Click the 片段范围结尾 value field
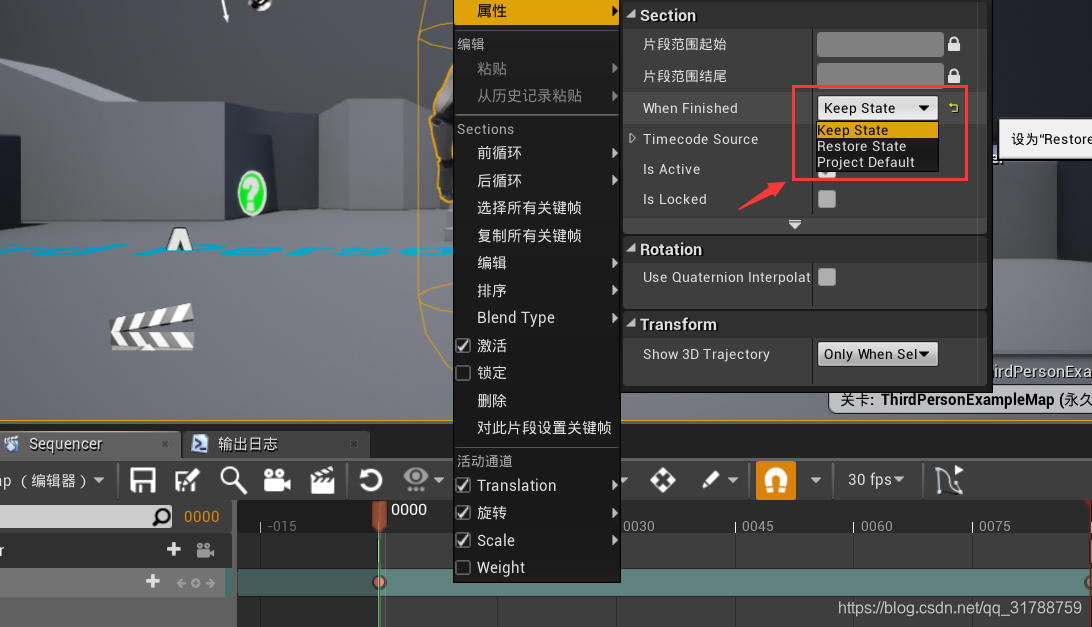 [880, 75]
